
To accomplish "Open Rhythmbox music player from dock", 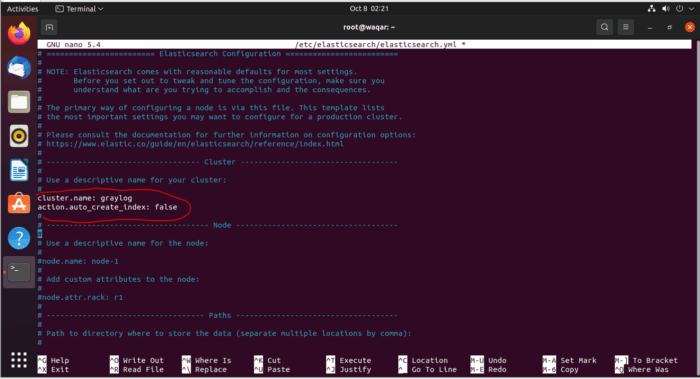I will pyautogui.click(x=19, y=136).
